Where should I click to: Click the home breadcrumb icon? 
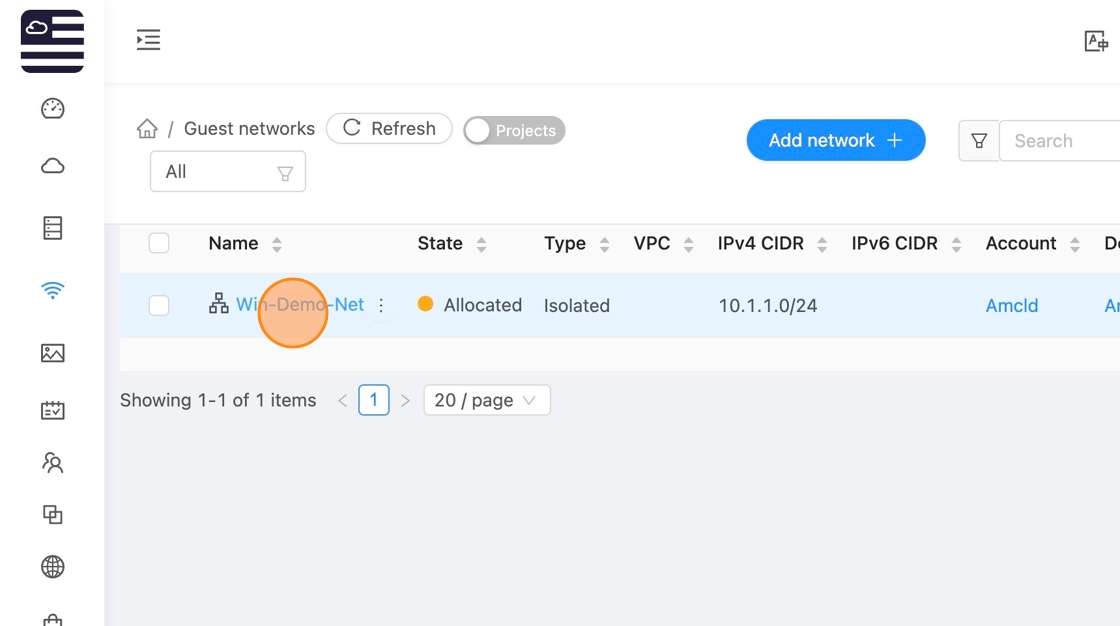147,129
